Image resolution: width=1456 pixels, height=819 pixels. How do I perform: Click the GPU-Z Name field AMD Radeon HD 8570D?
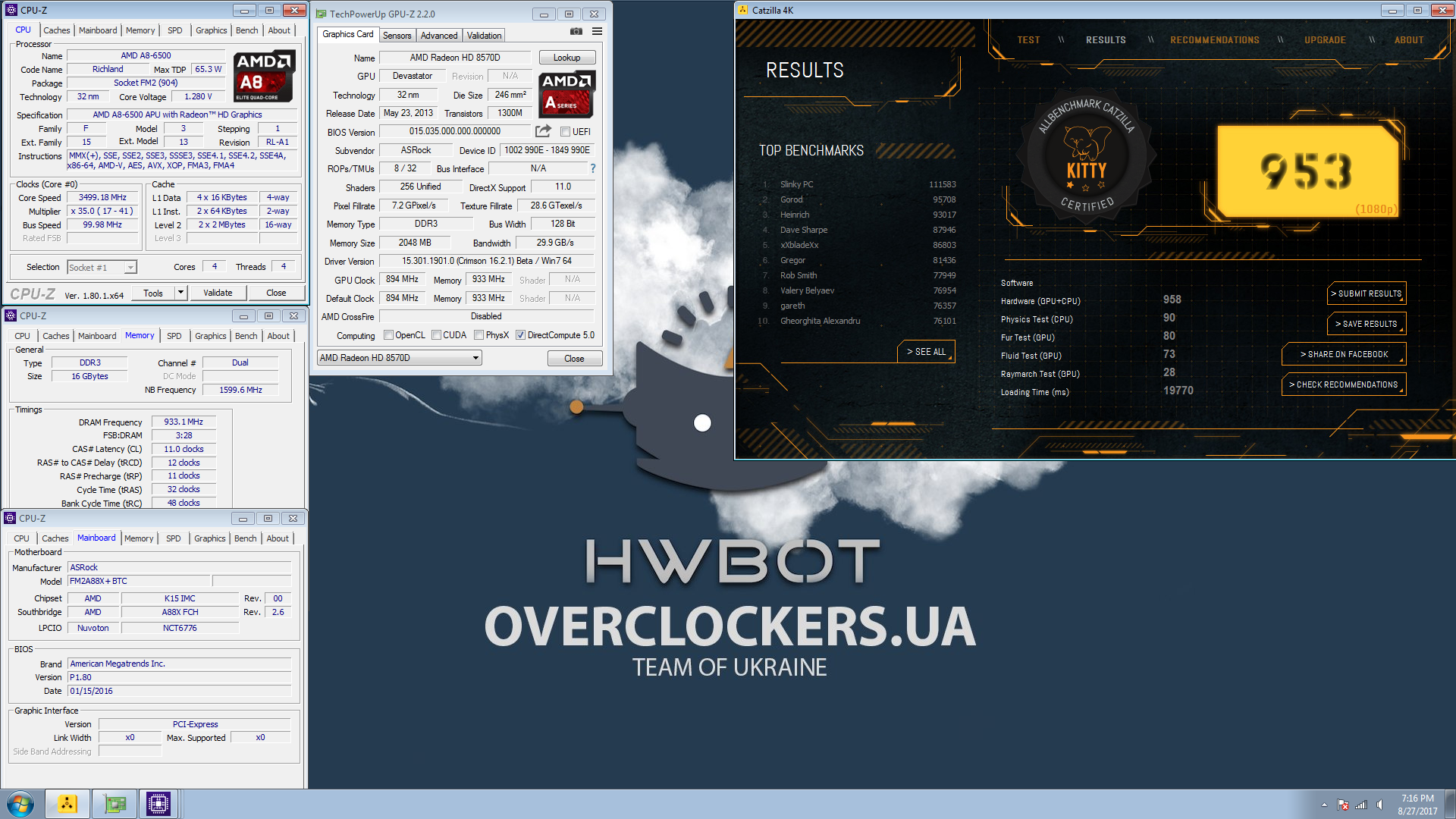click(454, 58)
